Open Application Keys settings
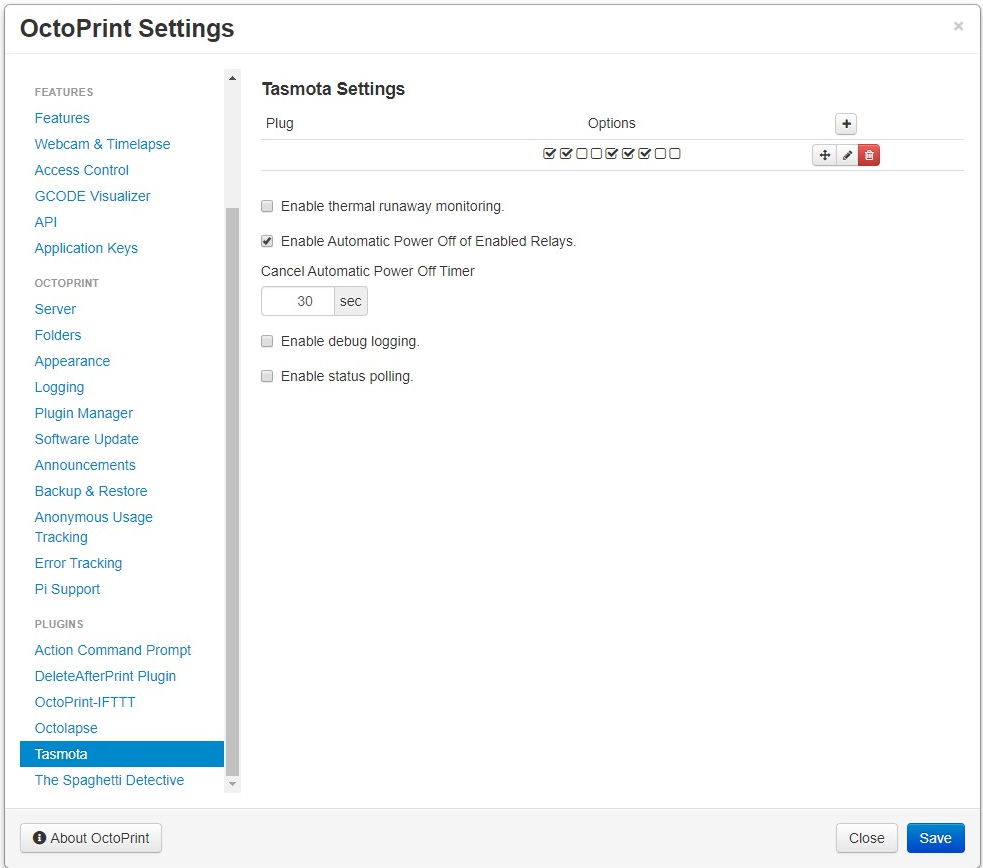 86,248
